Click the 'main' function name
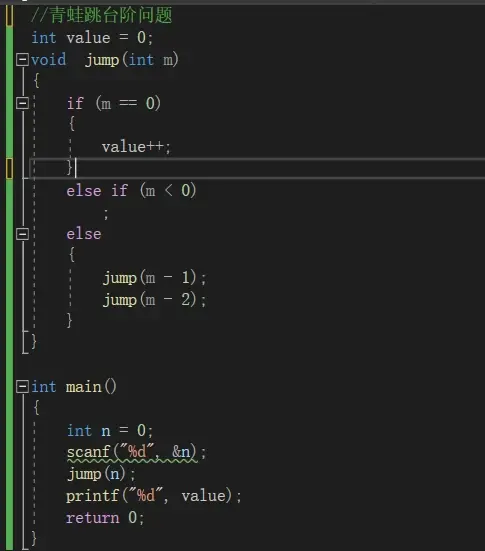 (84, 387)
